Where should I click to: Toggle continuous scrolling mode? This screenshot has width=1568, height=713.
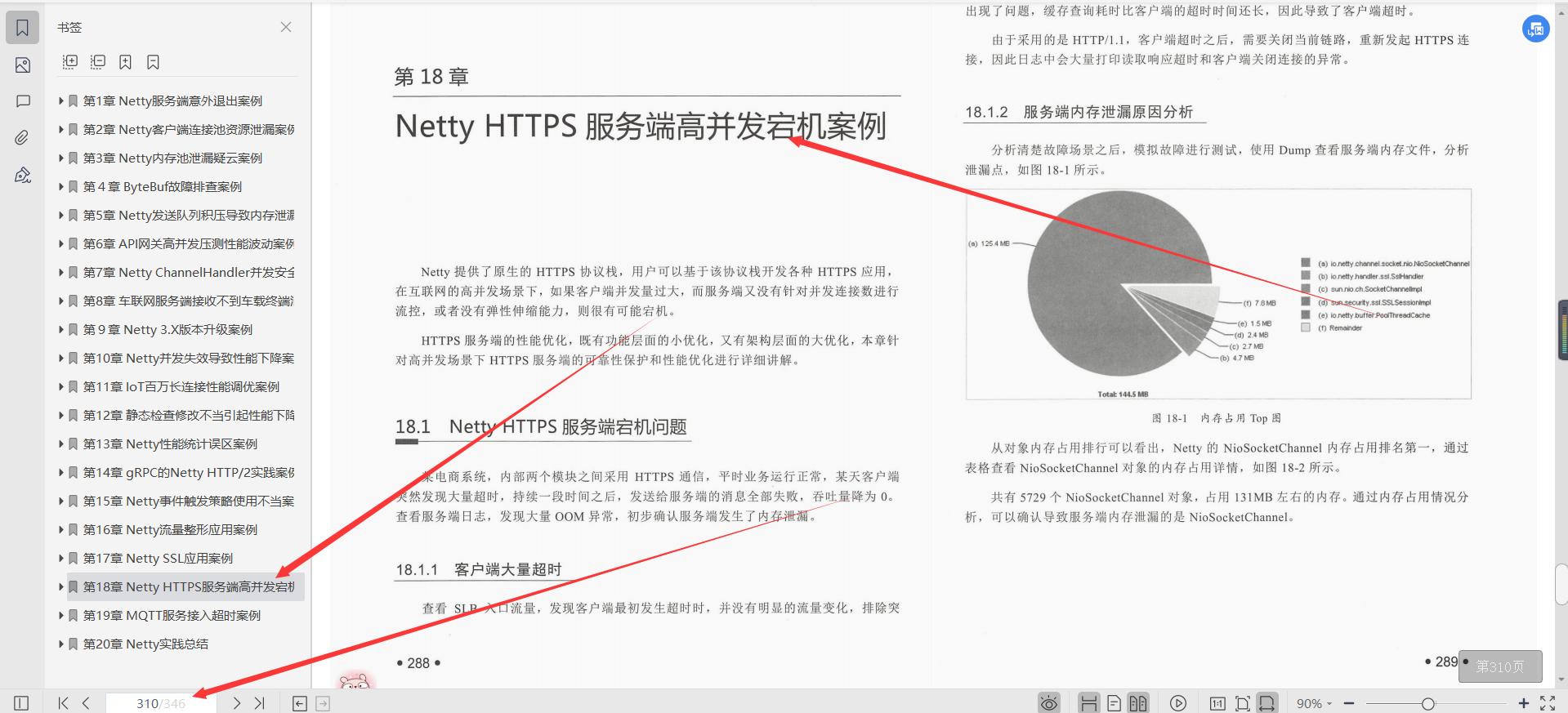click(1088, 703)
